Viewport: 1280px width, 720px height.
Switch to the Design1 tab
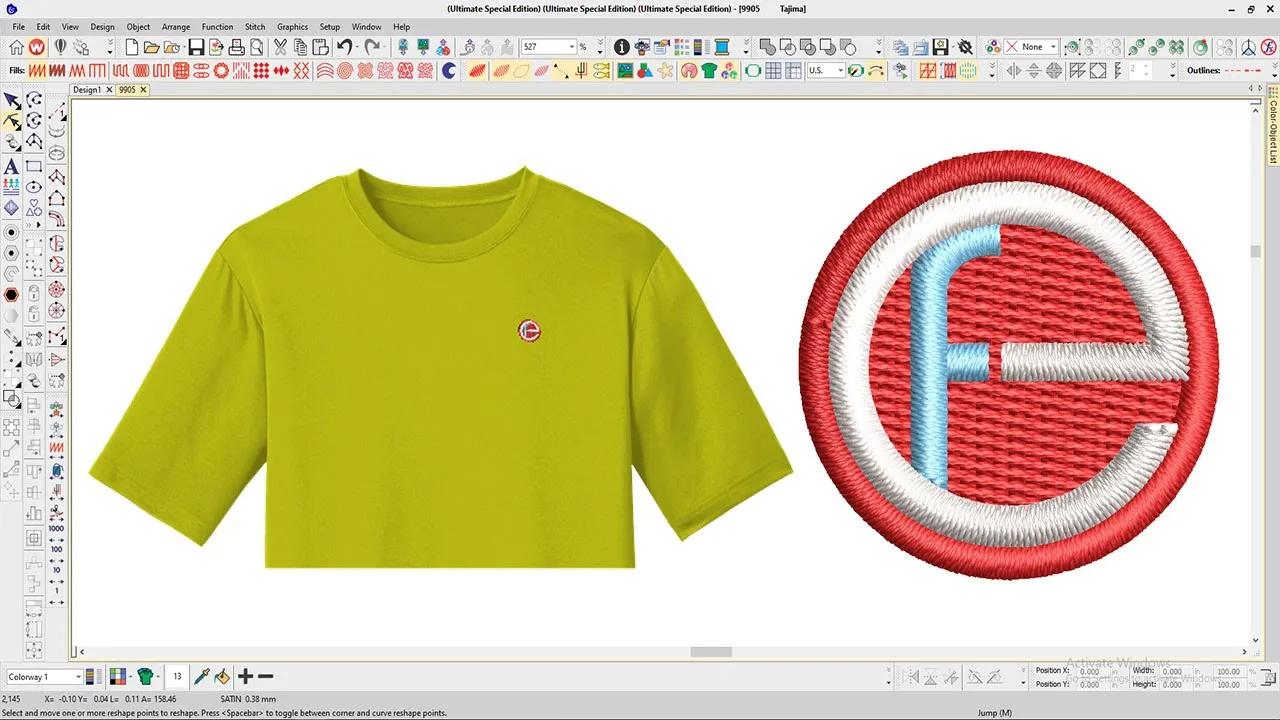click(87, 90)
